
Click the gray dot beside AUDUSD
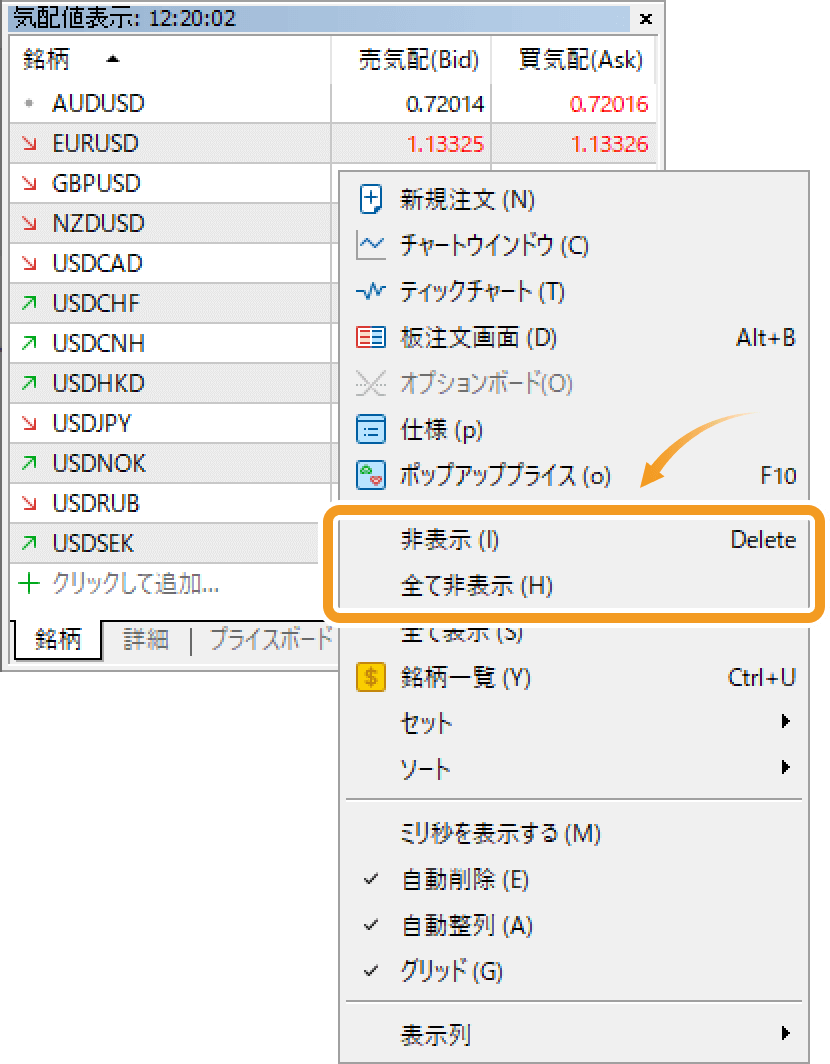pyautogui.click(x=29, y=103)
